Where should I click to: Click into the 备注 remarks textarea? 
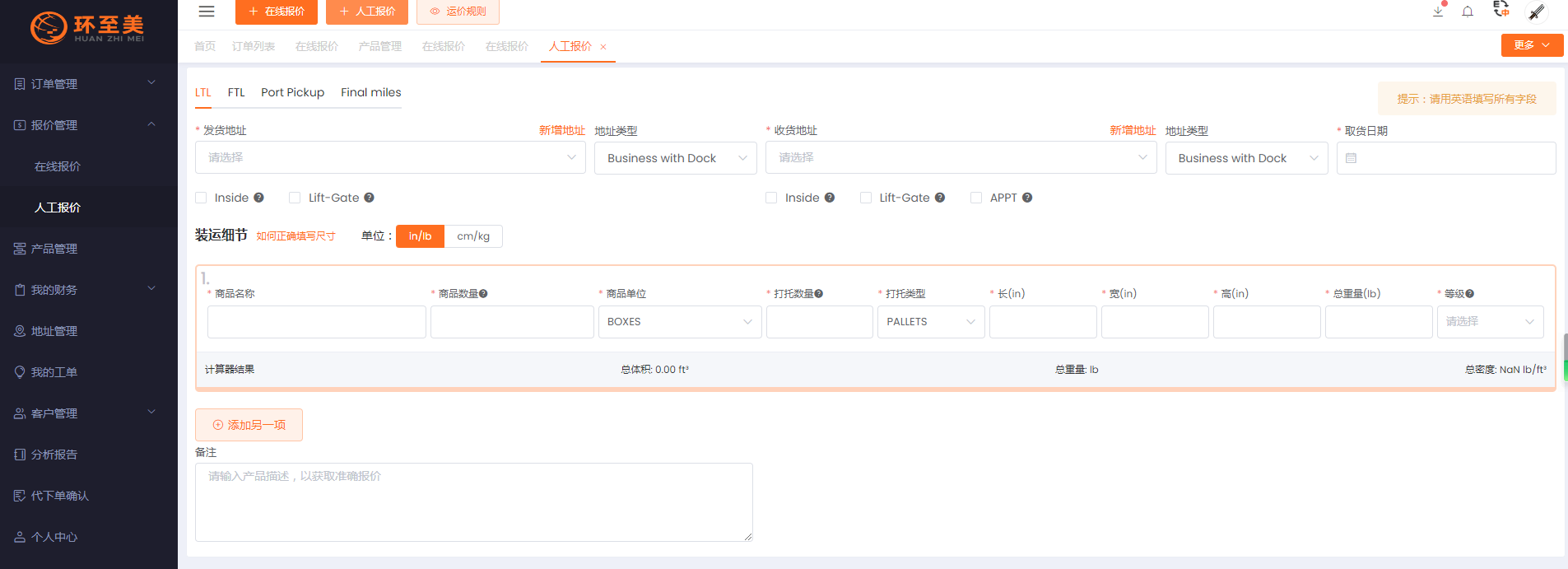pos(473,502)
